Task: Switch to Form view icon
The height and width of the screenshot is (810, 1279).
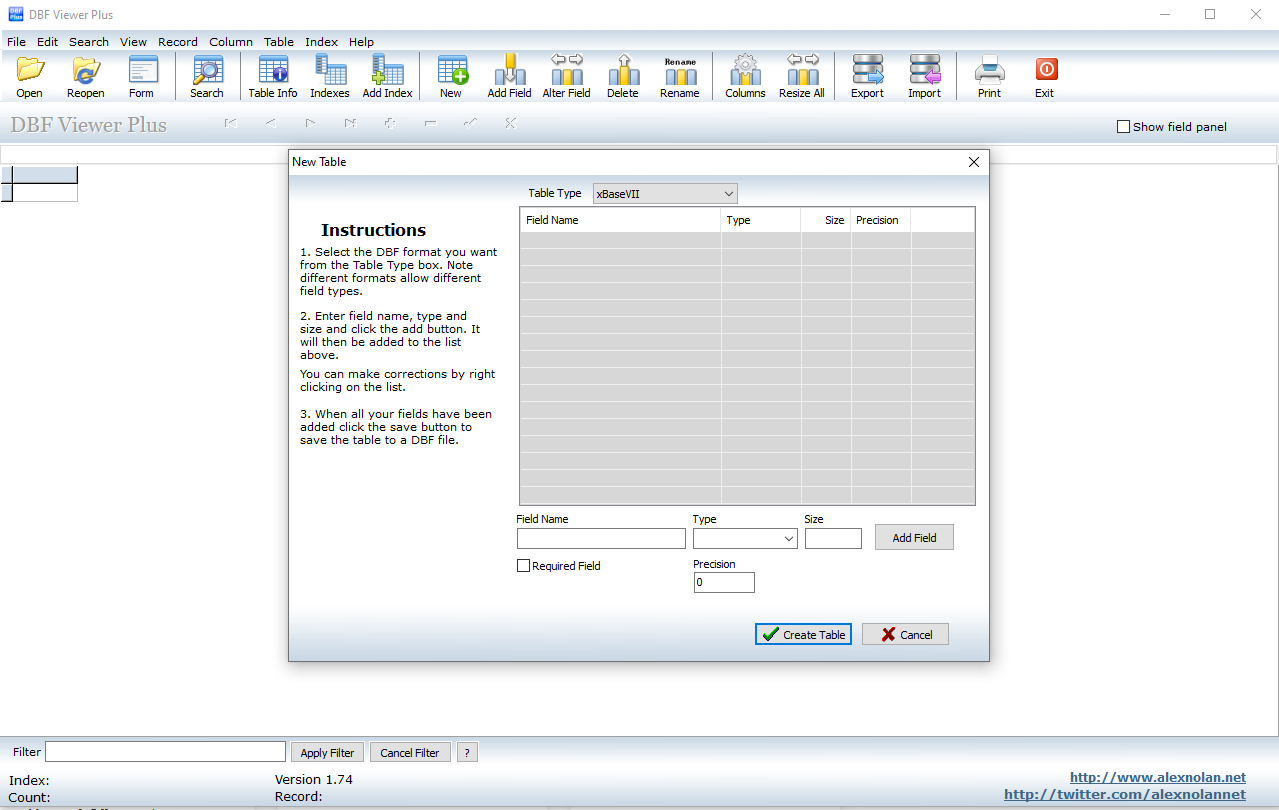Action: (142, 76)
